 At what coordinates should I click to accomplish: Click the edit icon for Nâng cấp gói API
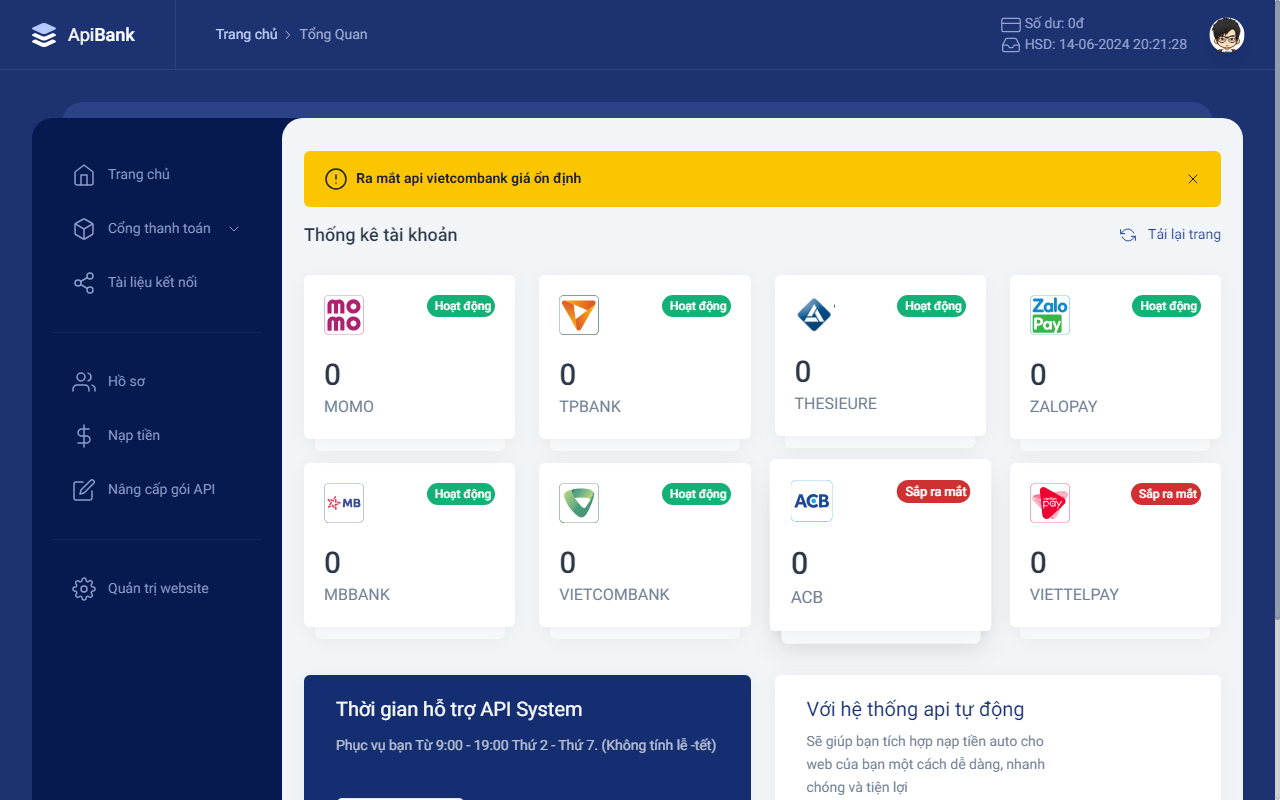click(x=84, y=490)
